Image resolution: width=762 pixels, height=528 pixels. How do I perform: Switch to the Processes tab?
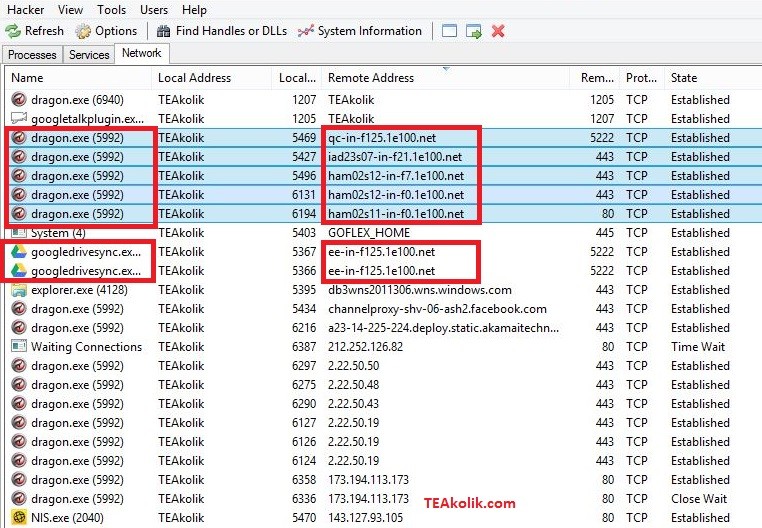33,54
